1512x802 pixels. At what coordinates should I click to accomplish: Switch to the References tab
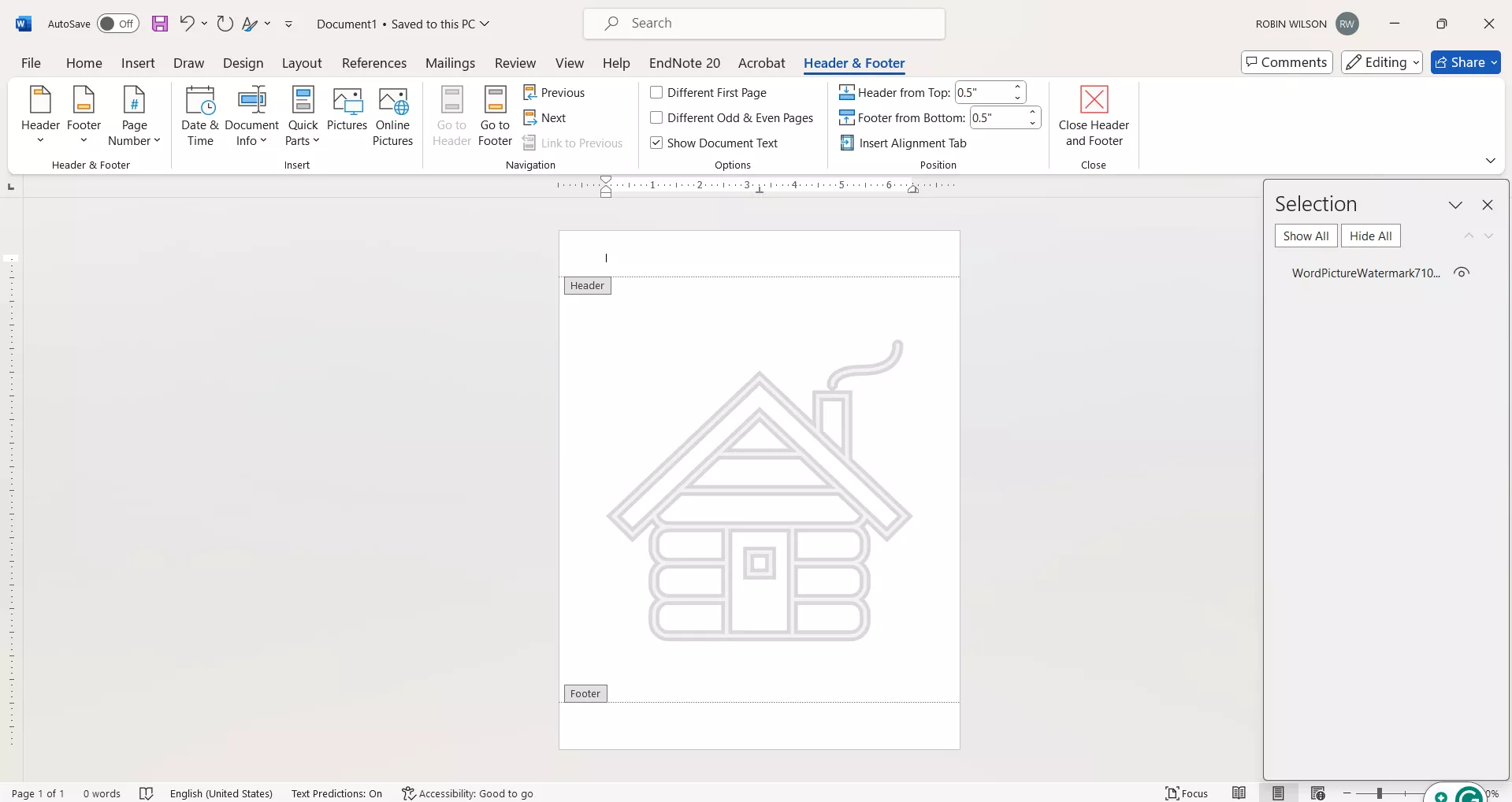click(x=374, y=63)
